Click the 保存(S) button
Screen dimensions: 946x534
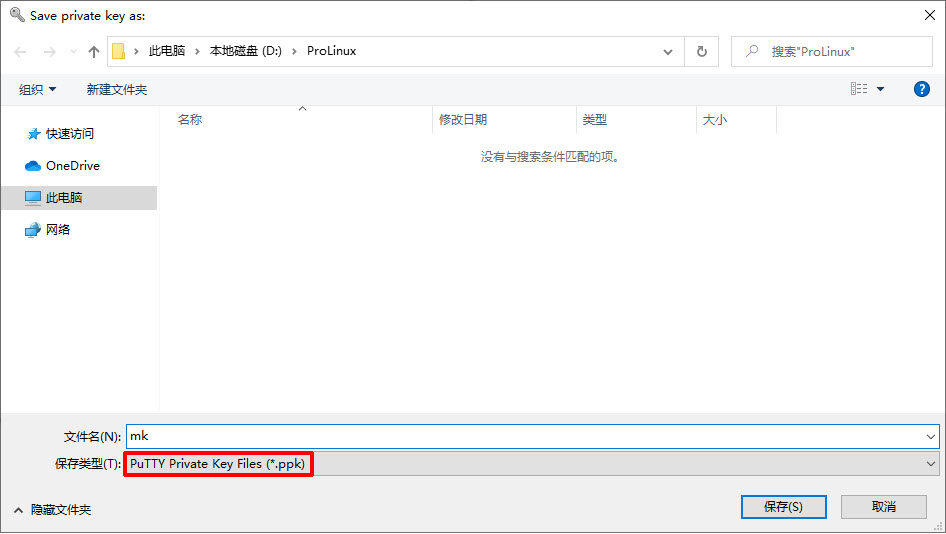[783, 507]
